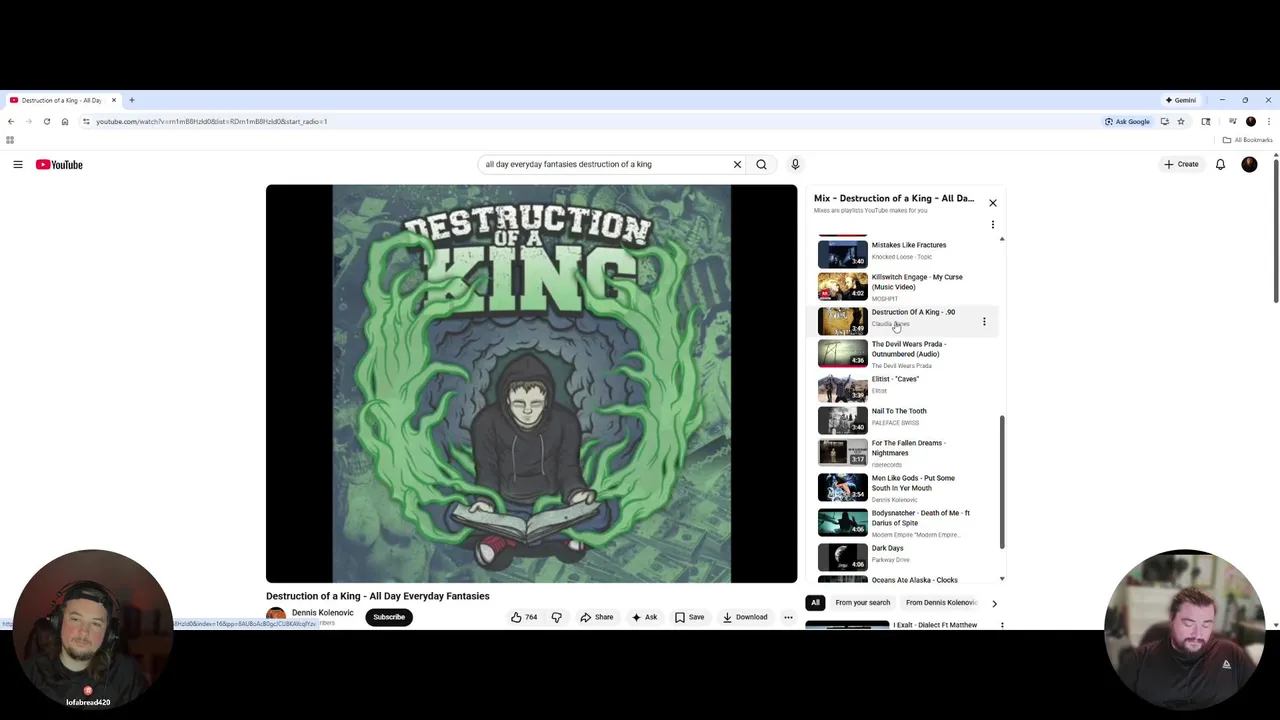Image resolution: width=1280 pixels, height=720 pixels.
Task: Open the Chrome side panel search icon
Action: 1206,121
